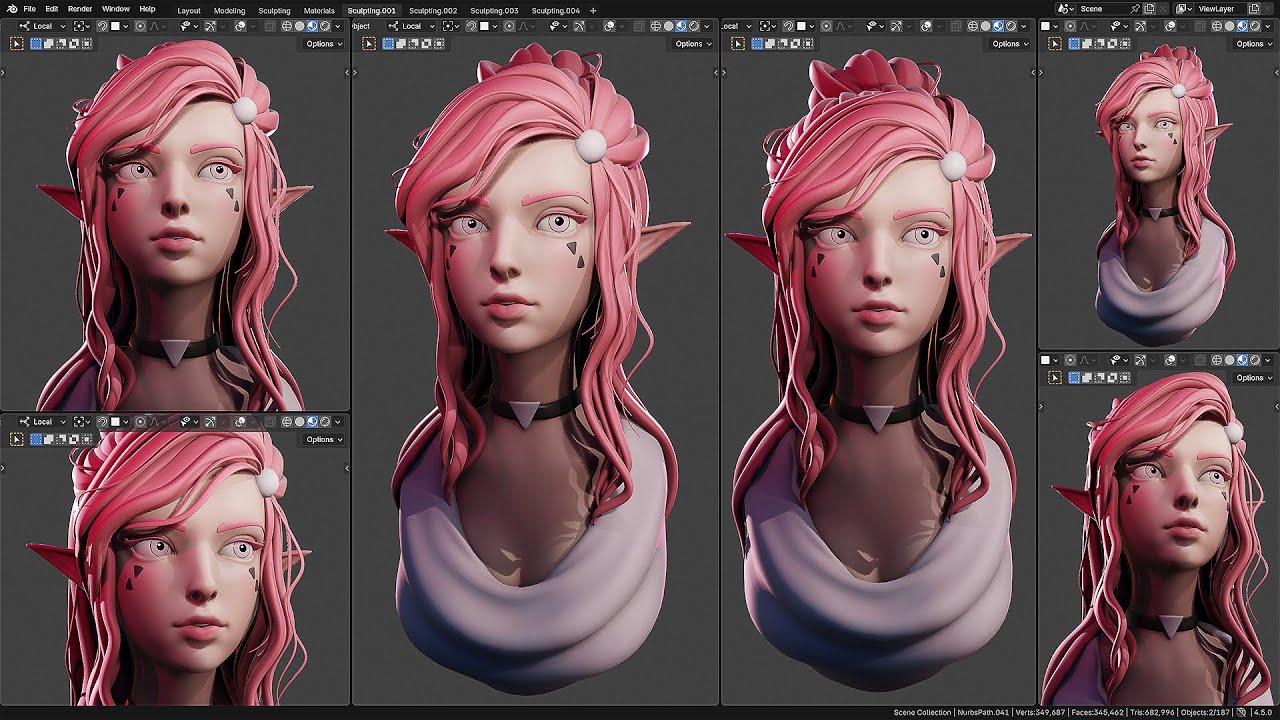1280x720 pixels.
Task: Select the Tweak tool in top-left viewport
Action: (x=16, y=44)
